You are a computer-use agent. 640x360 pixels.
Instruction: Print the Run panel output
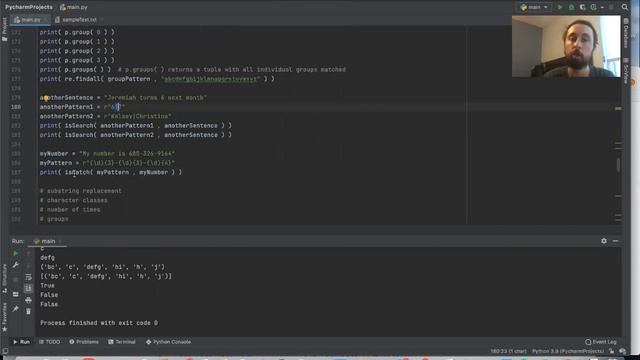point(28,300)
